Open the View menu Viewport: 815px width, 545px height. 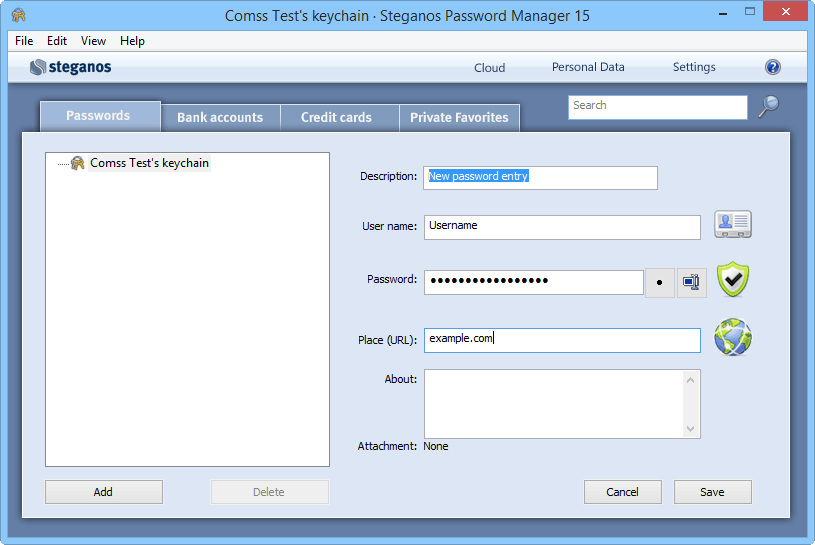[94, 41]
